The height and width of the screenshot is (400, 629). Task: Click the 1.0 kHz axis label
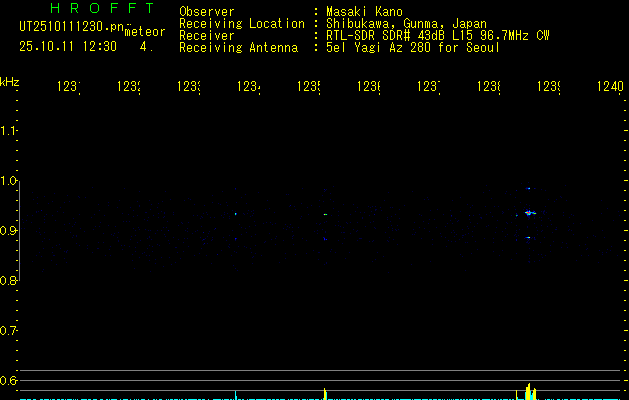tap(8, 181)
